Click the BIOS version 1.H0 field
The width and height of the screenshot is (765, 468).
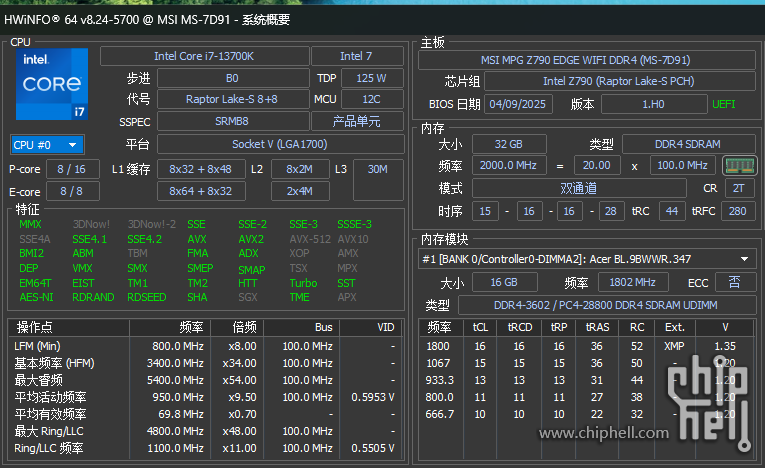coord(654,104)
